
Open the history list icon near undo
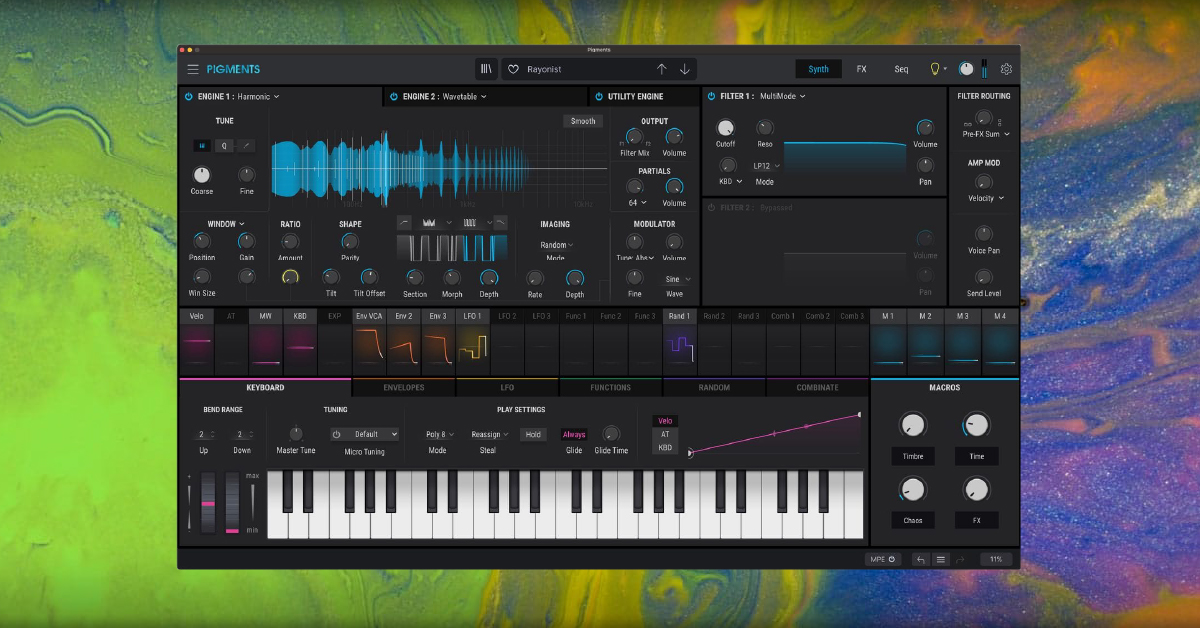[941, 560]
